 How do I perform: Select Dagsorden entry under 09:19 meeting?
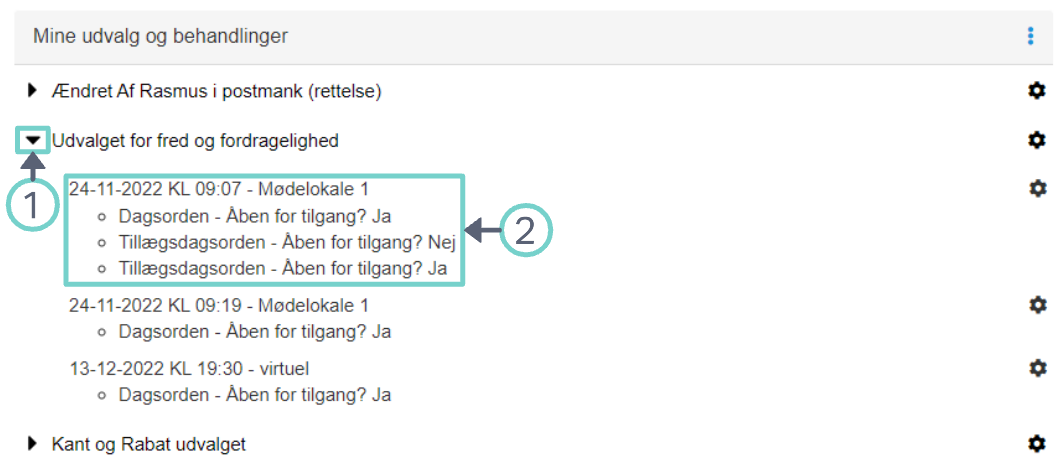coord(254,331)
